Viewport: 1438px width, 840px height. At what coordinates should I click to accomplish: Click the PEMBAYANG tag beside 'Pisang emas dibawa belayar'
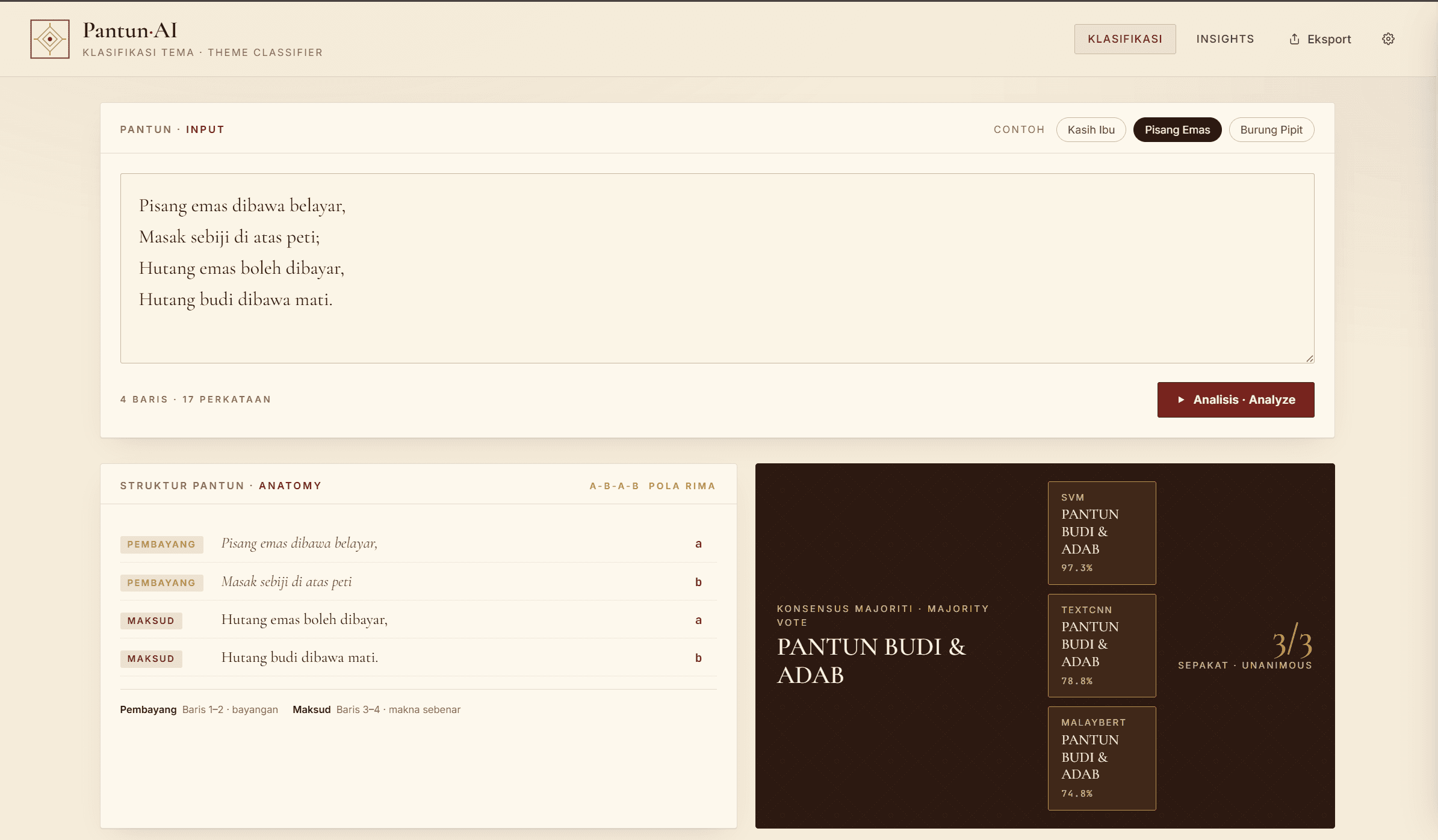coord(161,545)
